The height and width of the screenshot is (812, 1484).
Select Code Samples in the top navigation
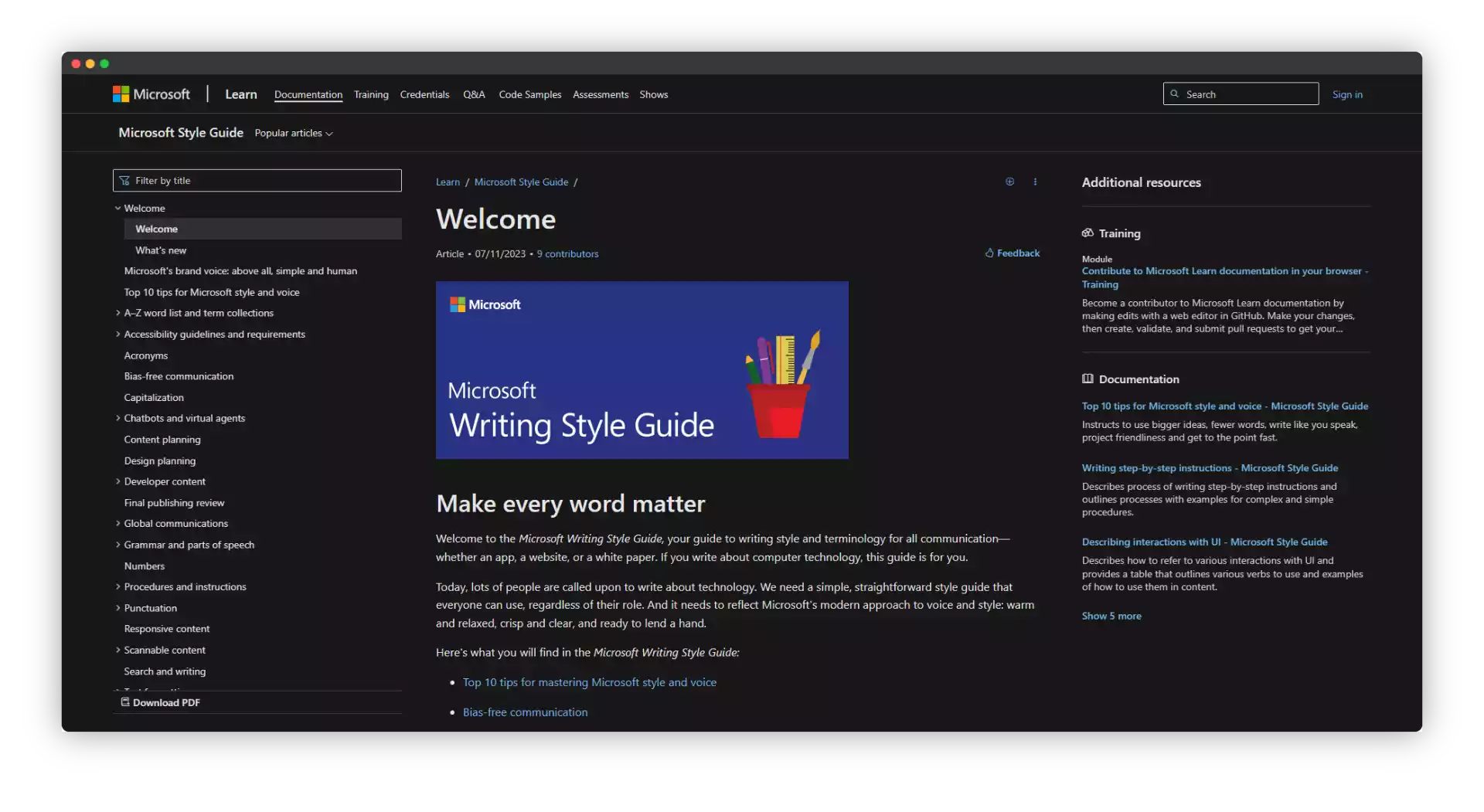coord(529,94)
